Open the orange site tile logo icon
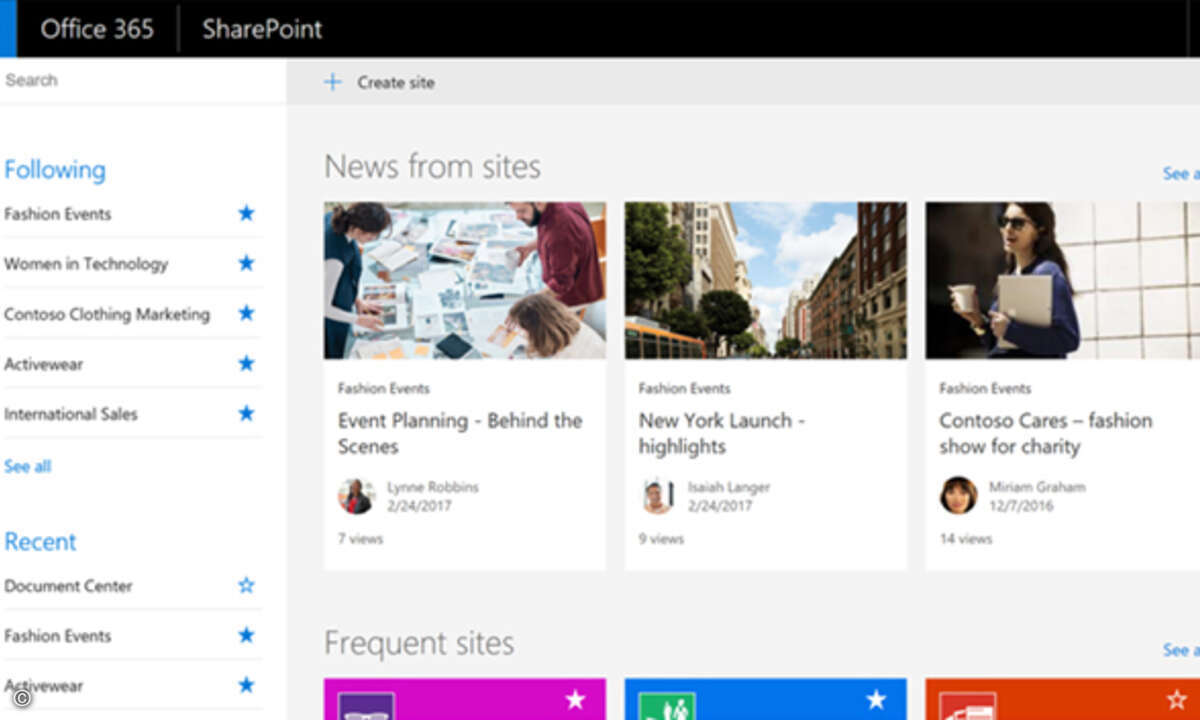Screen dimensions: 1200x720 (967, 706)
